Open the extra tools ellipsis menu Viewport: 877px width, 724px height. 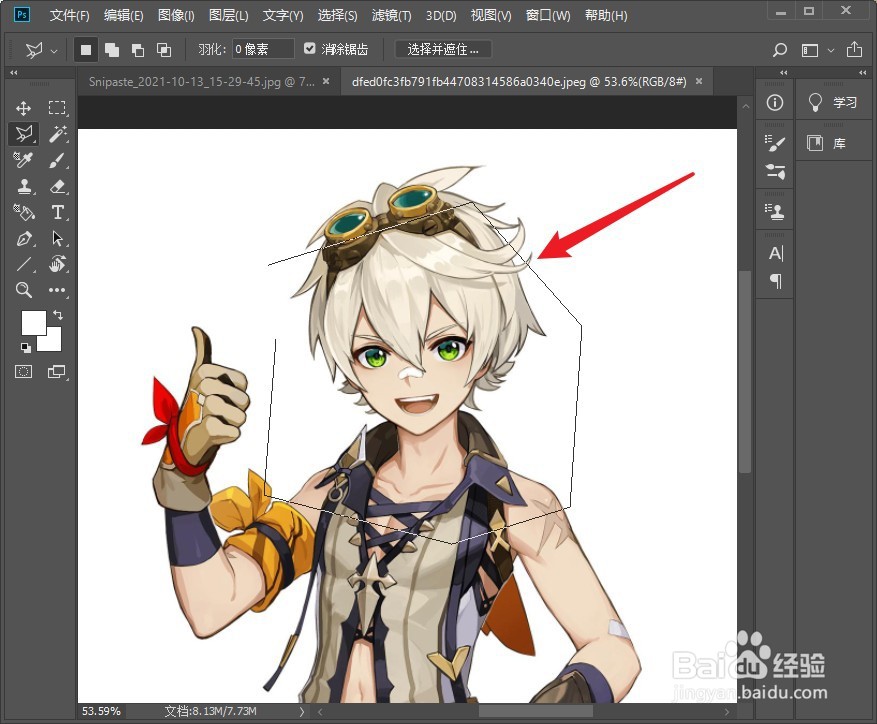coord(57,290)
